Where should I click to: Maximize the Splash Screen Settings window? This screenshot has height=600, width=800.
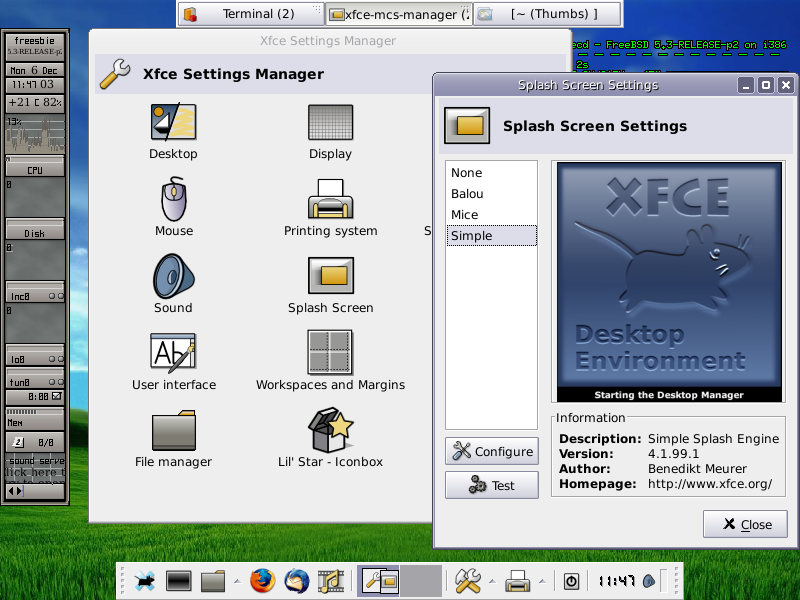(766, 85)
